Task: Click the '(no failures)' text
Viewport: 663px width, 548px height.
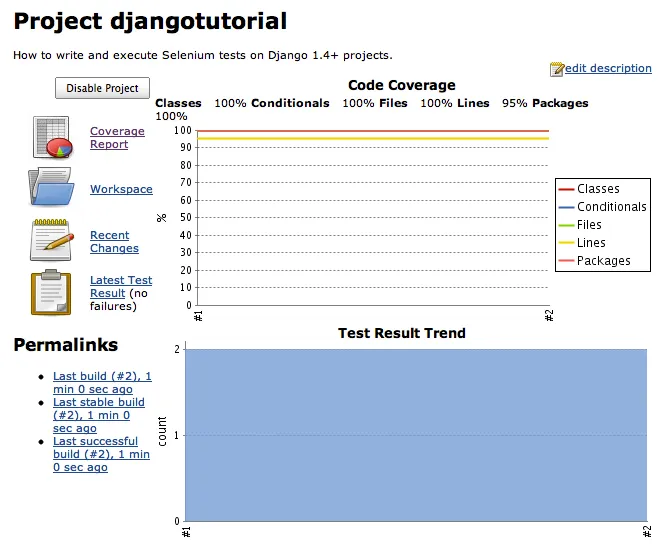Action: point(119,299)
